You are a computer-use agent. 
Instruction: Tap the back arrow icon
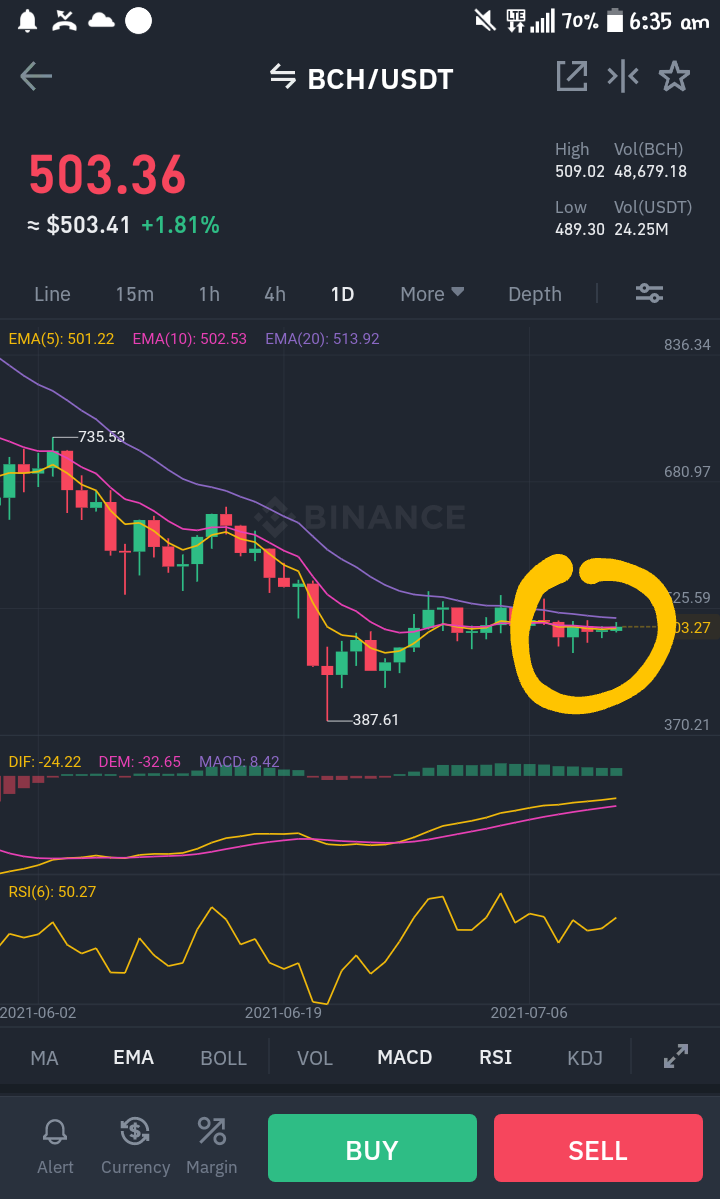pos(36,76)
